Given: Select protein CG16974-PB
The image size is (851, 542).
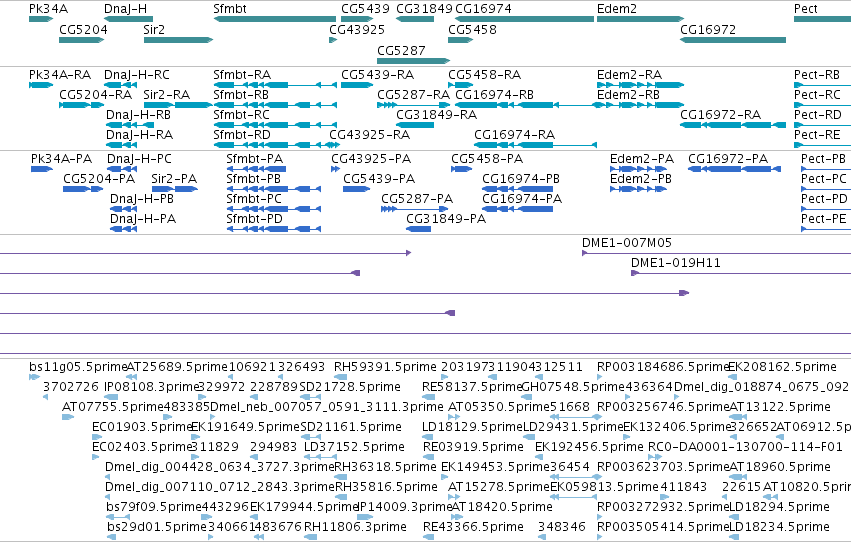Looking at the screenshot, I should pos(517,189).
